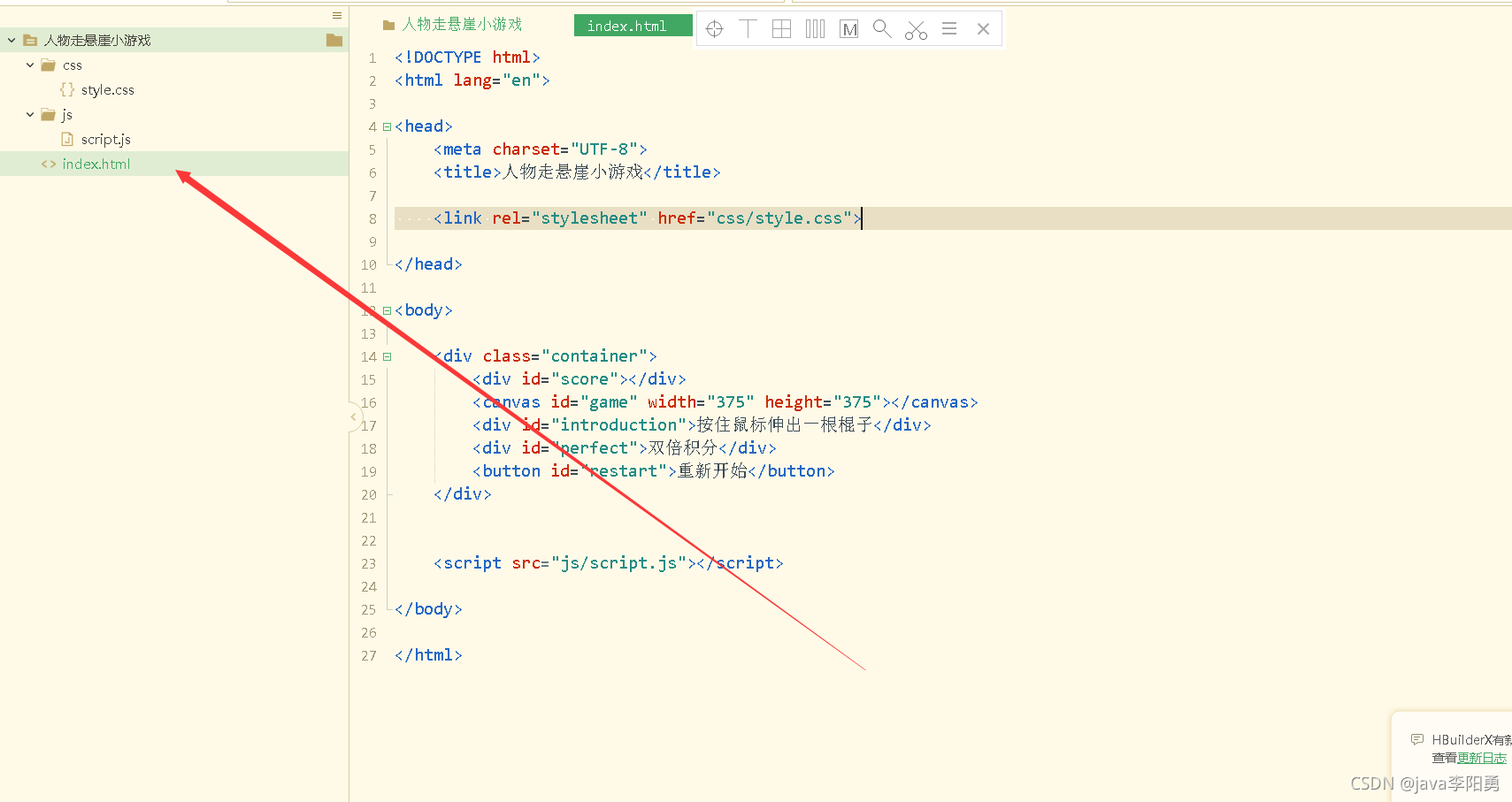Viewport: 1512px width, 802px height.
Task: Click the lang="en" attribute on line 2
Action: 496,80
